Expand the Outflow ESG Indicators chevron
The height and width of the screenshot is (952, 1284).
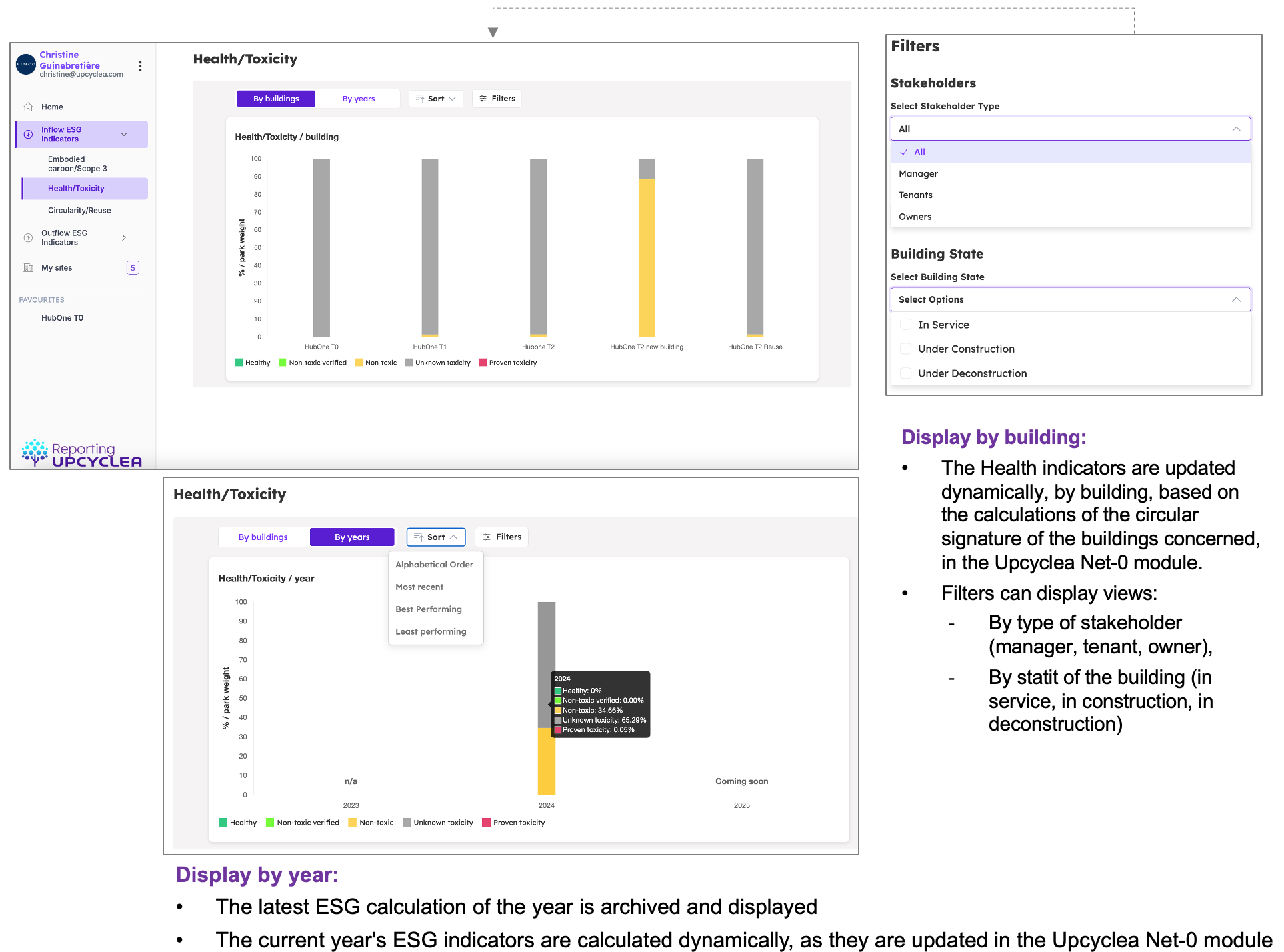[124, 237]
